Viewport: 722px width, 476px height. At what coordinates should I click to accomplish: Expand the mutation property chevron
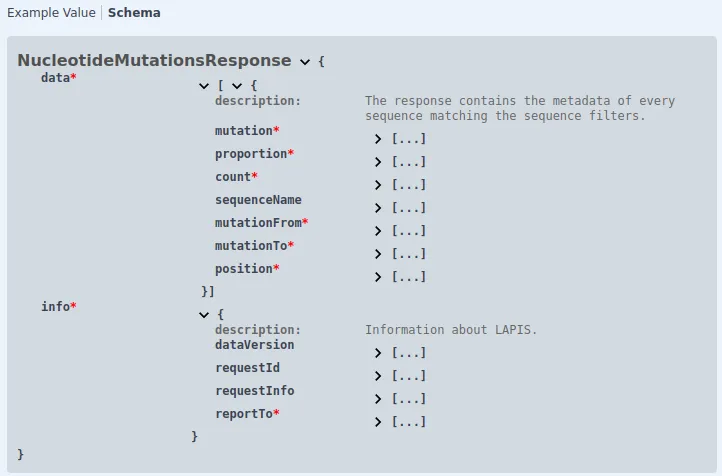[x=378, y=139]
